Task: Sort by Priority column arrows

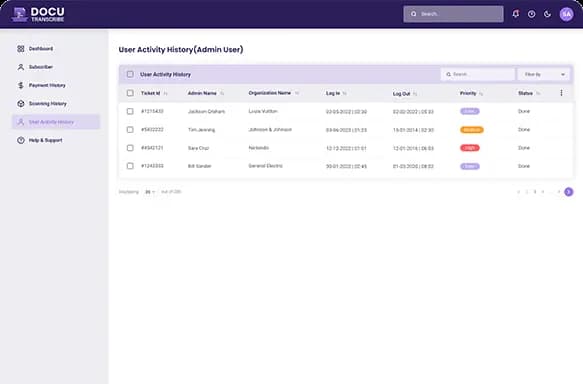Action: pos(481,94)
